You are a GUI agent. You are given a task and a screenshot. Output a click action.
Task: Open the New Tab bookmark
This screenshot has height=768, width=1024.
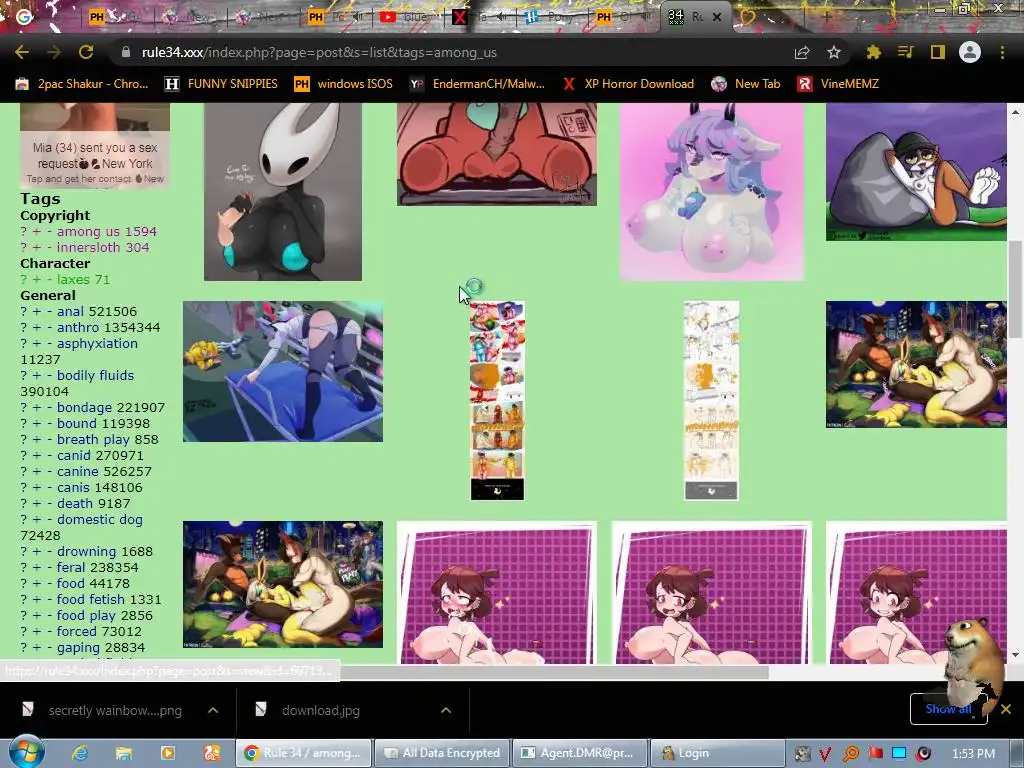tap(746, 84)
